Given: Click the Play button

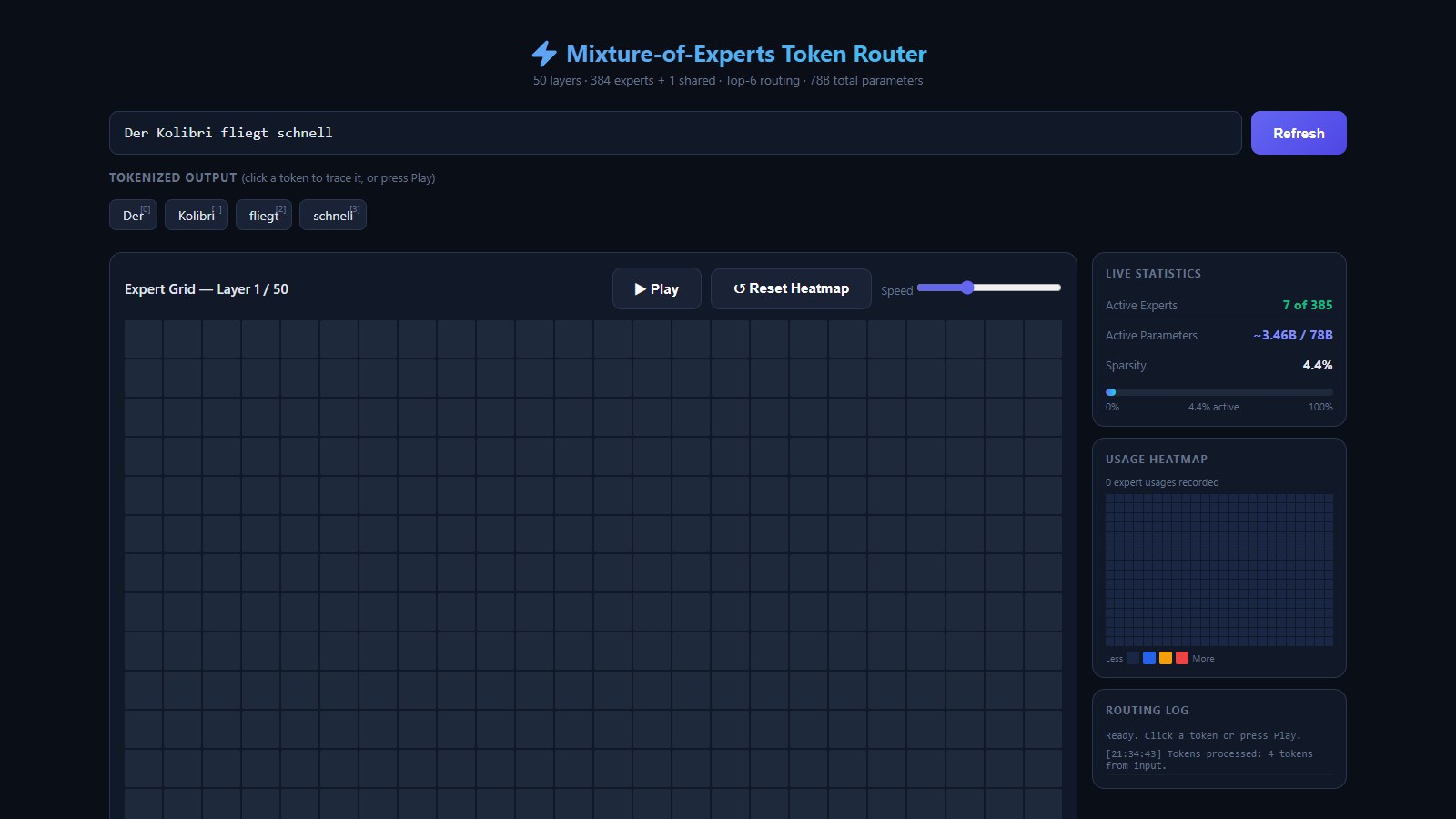Looking at the screenshot, I should point(657,288).
